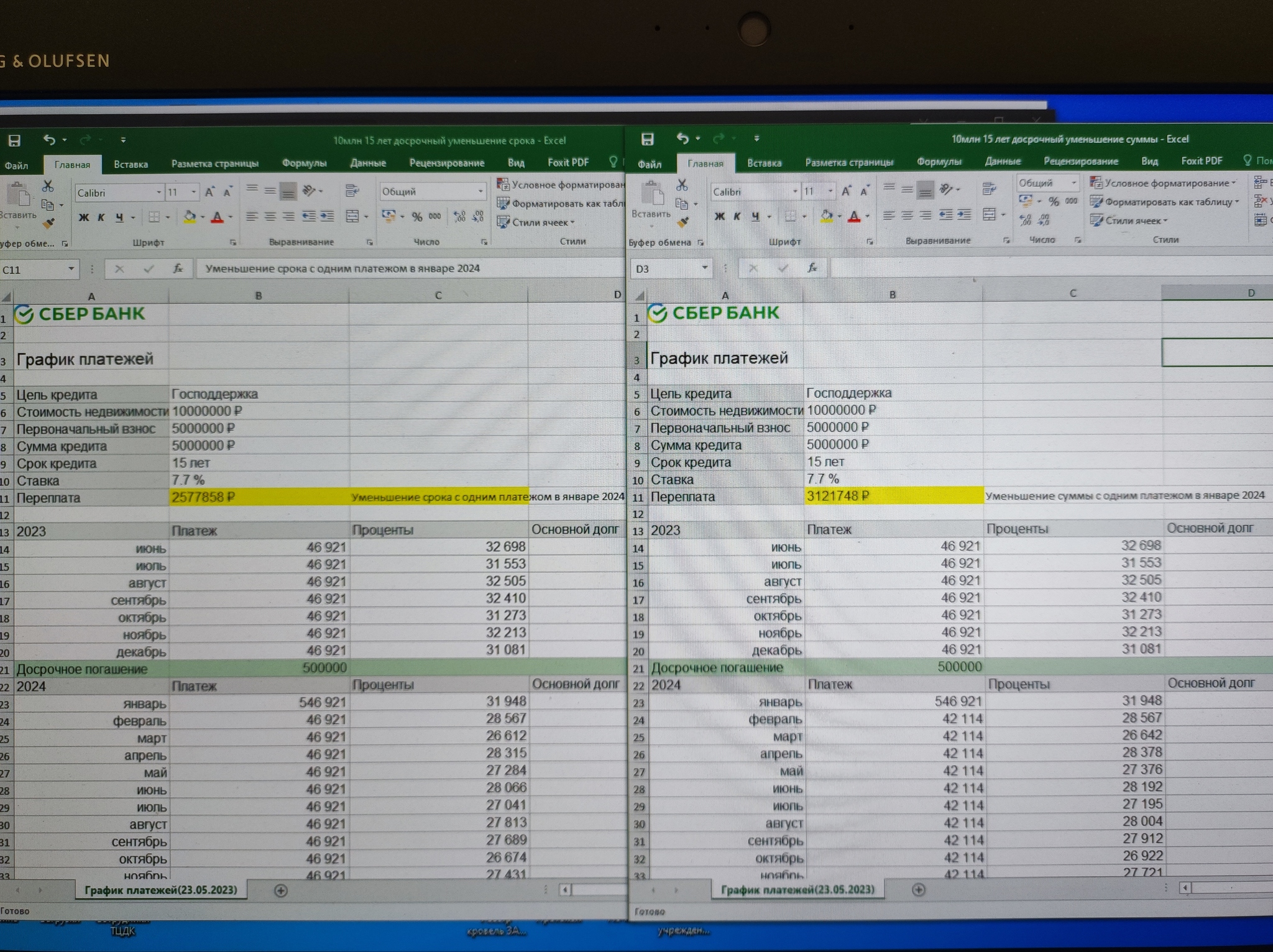Click borders icon in left window
The height and width of the screenshot is (952, 1273).
tap(154, 217)
